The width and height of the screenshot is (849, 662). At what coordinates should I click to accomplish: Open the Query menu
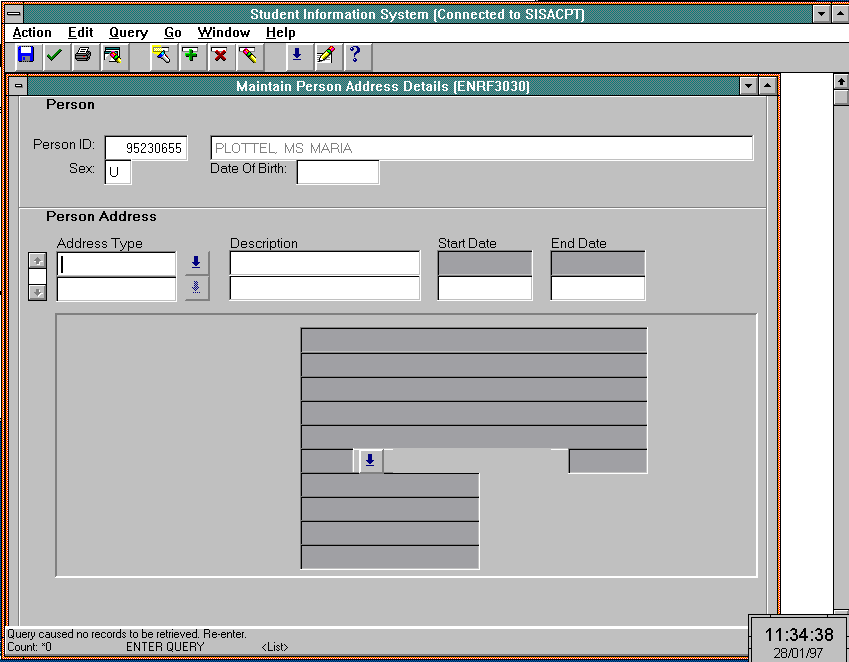coord(128,33)
